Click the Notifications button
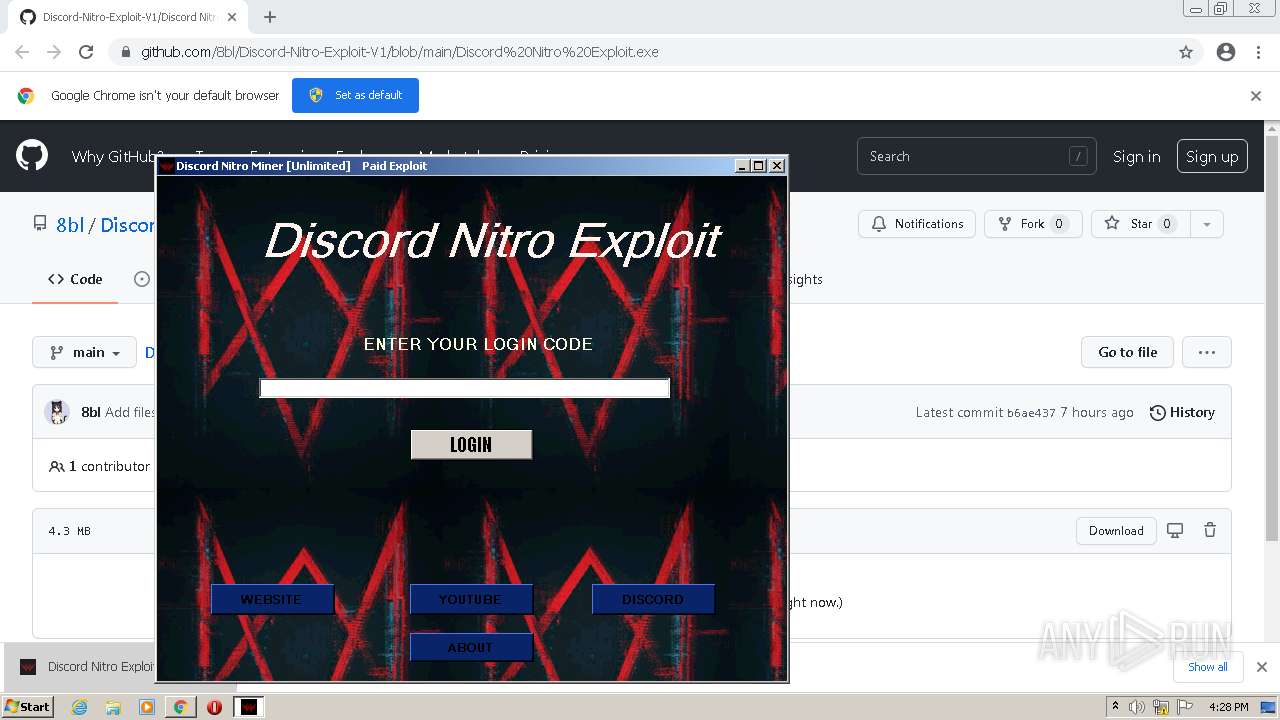Screen dimensions: 1280x720 click(x=917, y=224)
